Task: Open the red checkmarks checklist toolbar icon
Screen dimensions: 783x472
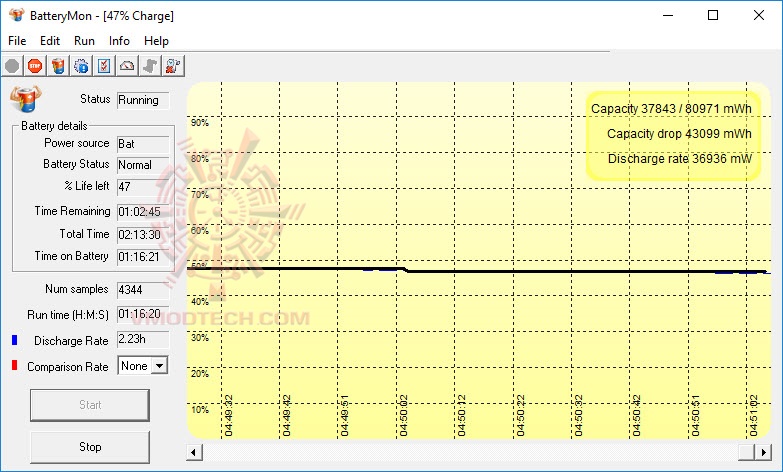Action: 104,65
